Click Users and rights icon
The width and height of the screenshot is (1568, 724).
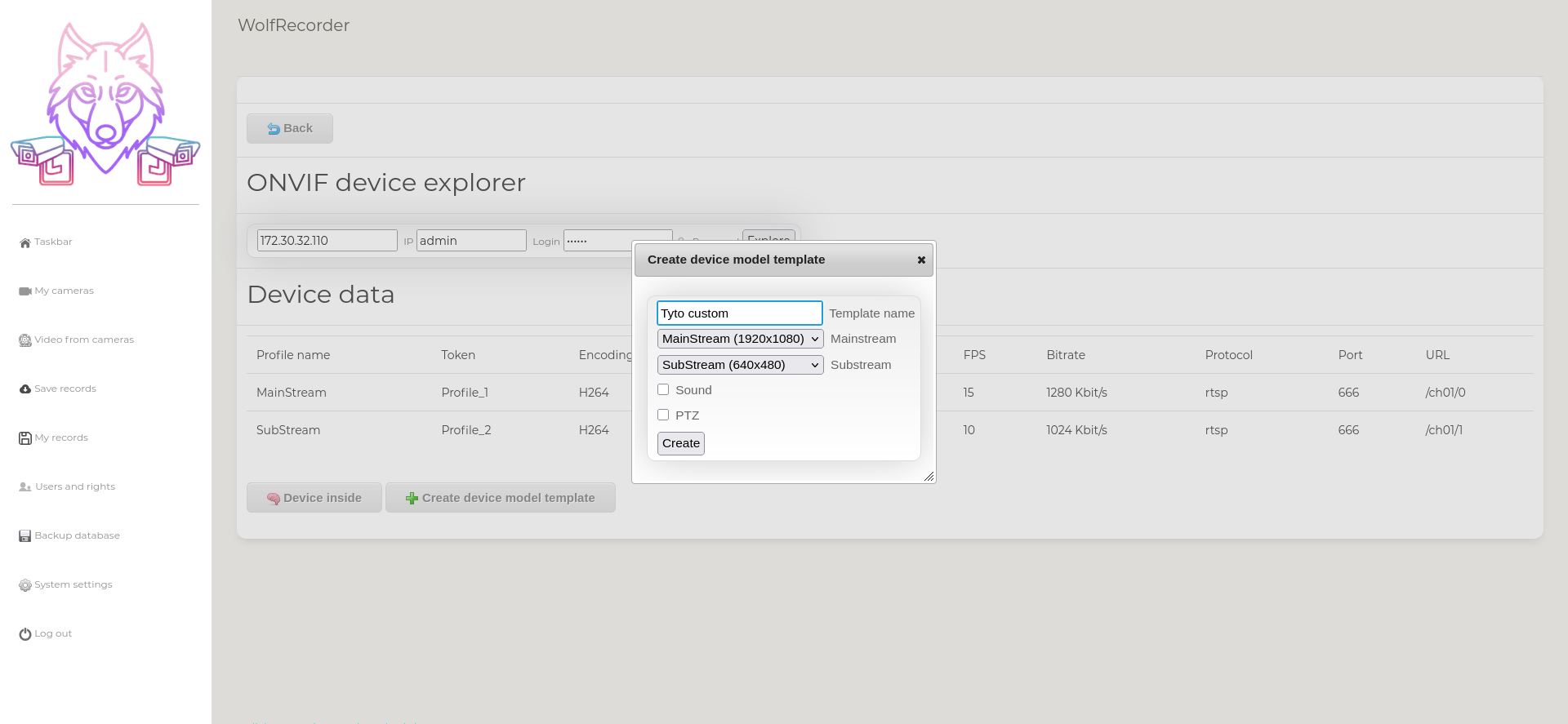tap(24, 487)
